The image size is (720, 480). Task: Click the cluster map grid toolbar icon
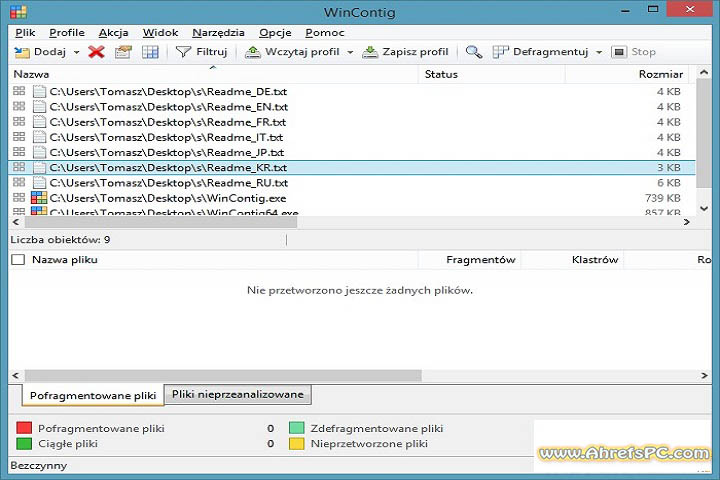[x=150, y=52]
